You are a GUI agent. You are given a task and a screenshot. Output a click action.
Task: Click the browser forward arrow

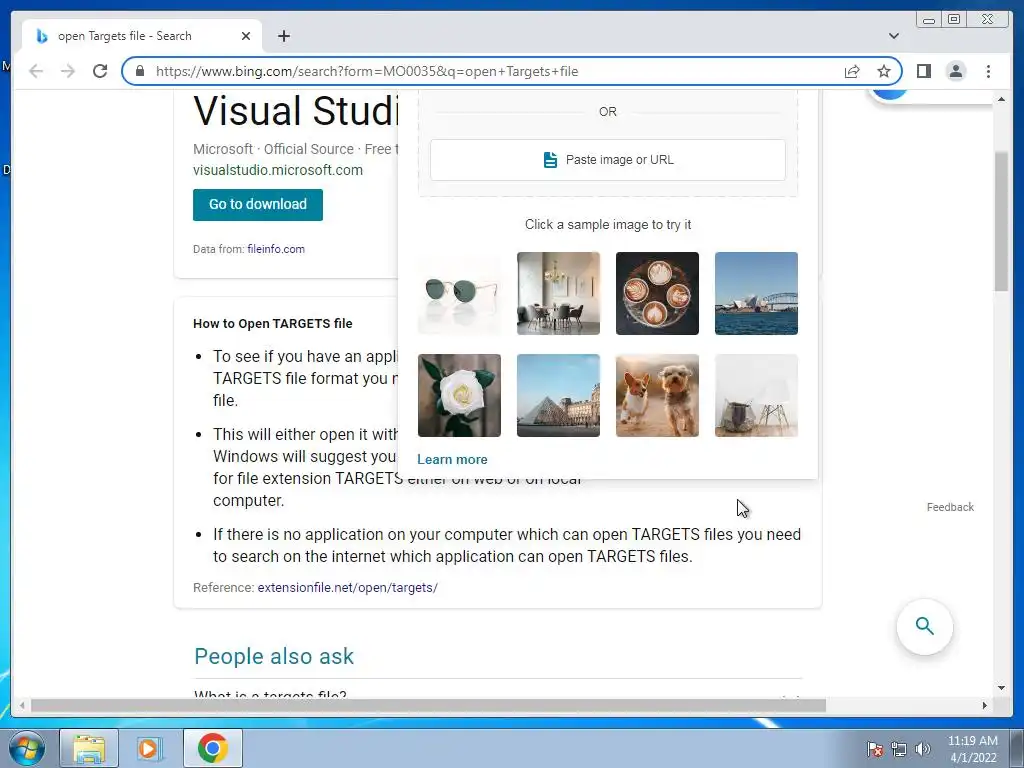click(x=68, y=71)
